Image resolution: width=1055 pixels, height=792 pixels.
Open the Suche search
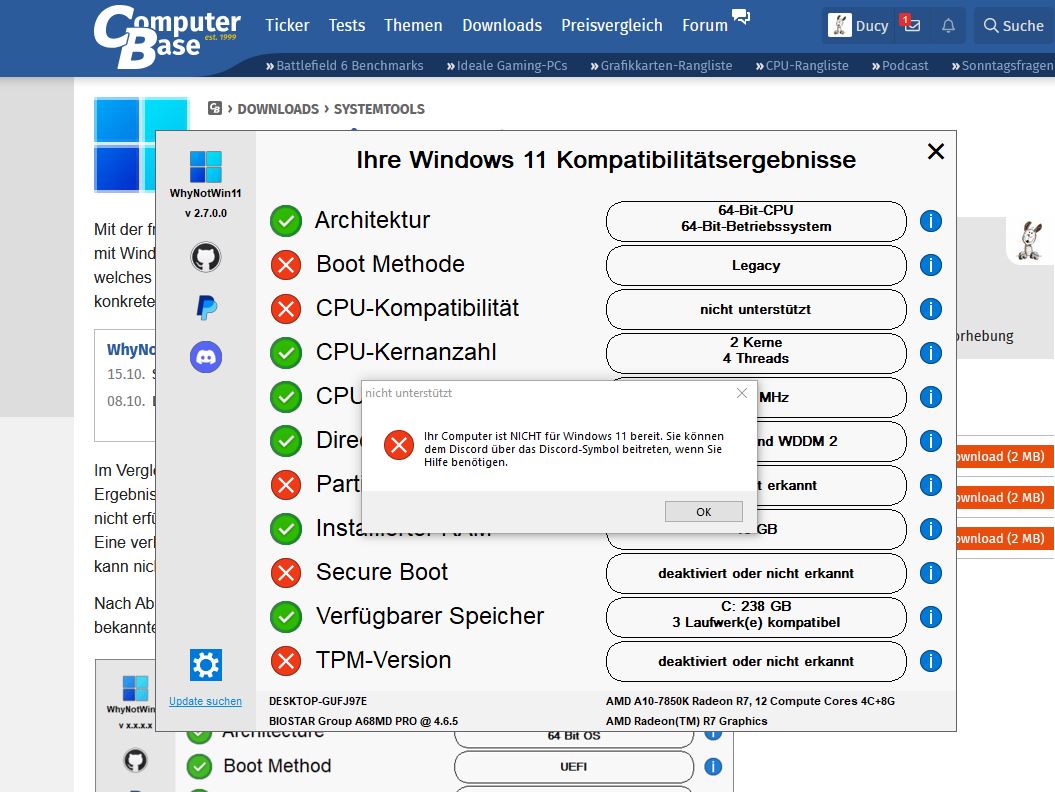pos(1013,26)
